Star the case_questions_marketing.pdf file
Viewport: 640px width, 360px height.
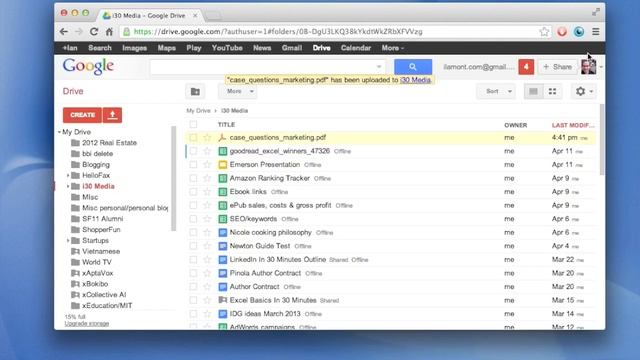[207, 138]
